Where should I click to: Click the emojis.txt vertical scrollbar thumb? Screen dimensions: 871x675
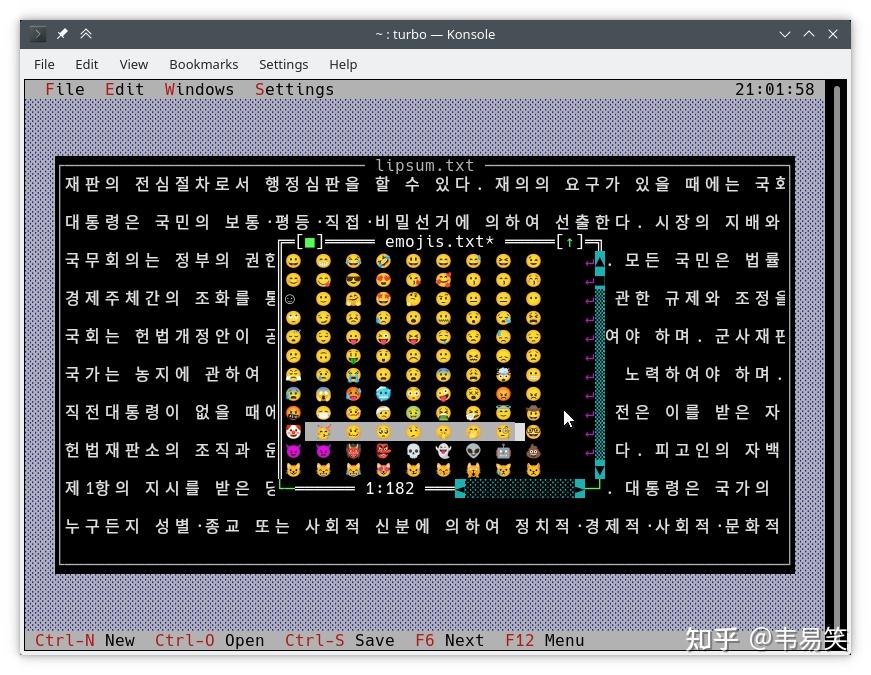pos(600,280)
